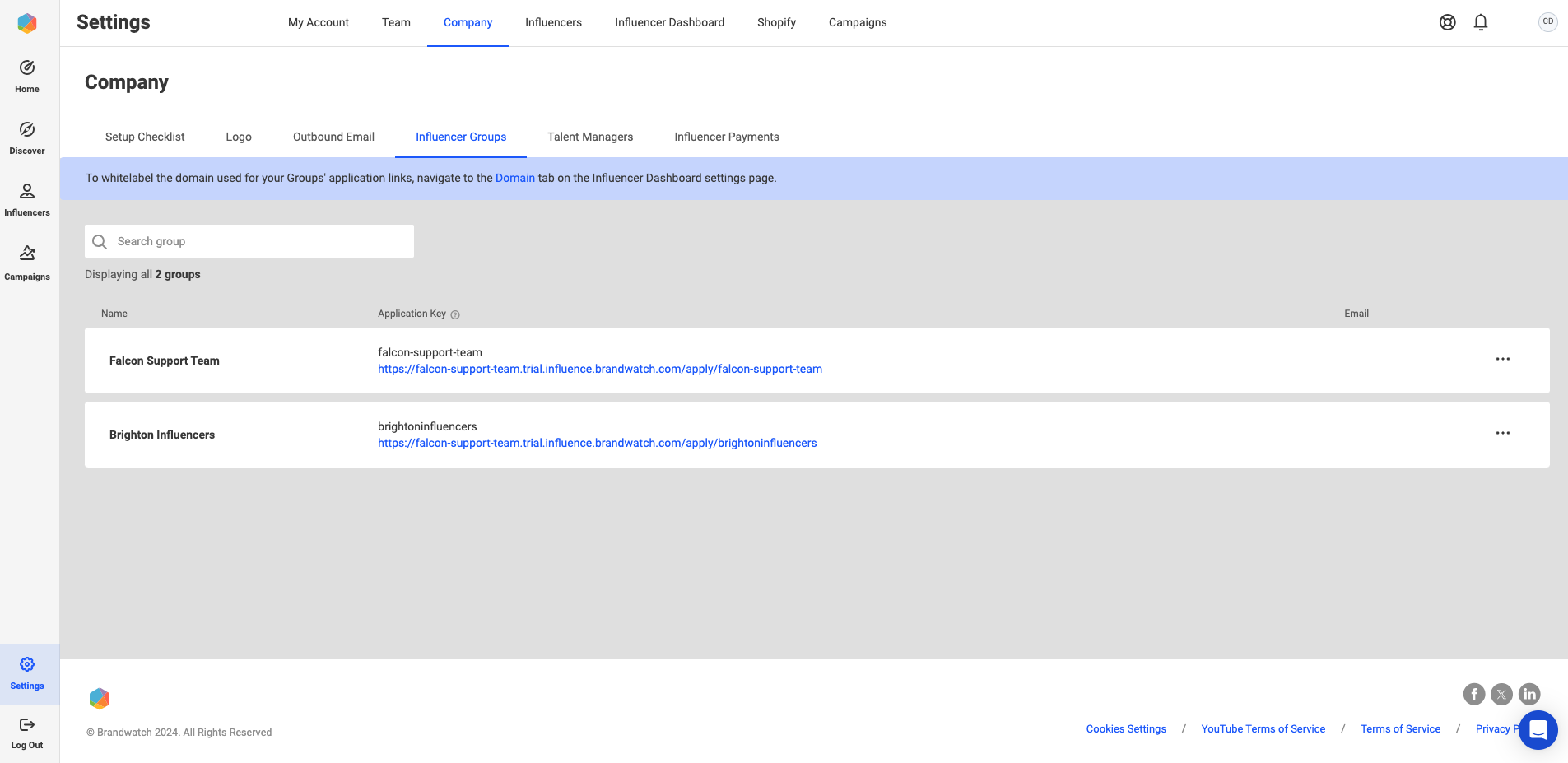Image resolution: width=1568 pixels, height=763 pixels.
Task: Open Cookies Settings in the footer
Action: tap(1126, 729)
